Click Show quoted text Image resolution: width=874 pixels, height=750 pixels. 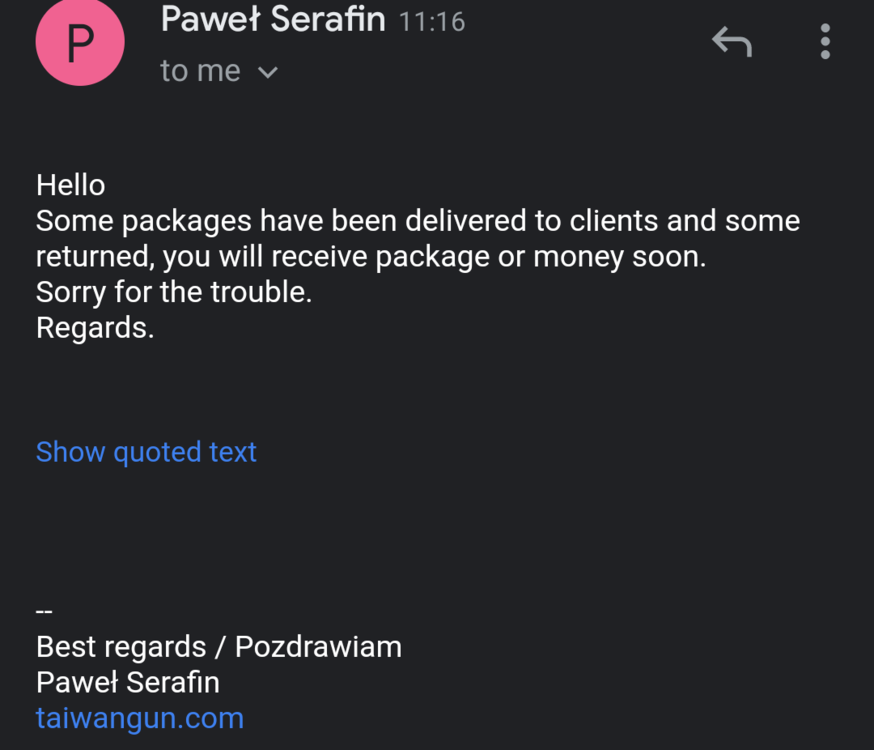pos(146,452)
